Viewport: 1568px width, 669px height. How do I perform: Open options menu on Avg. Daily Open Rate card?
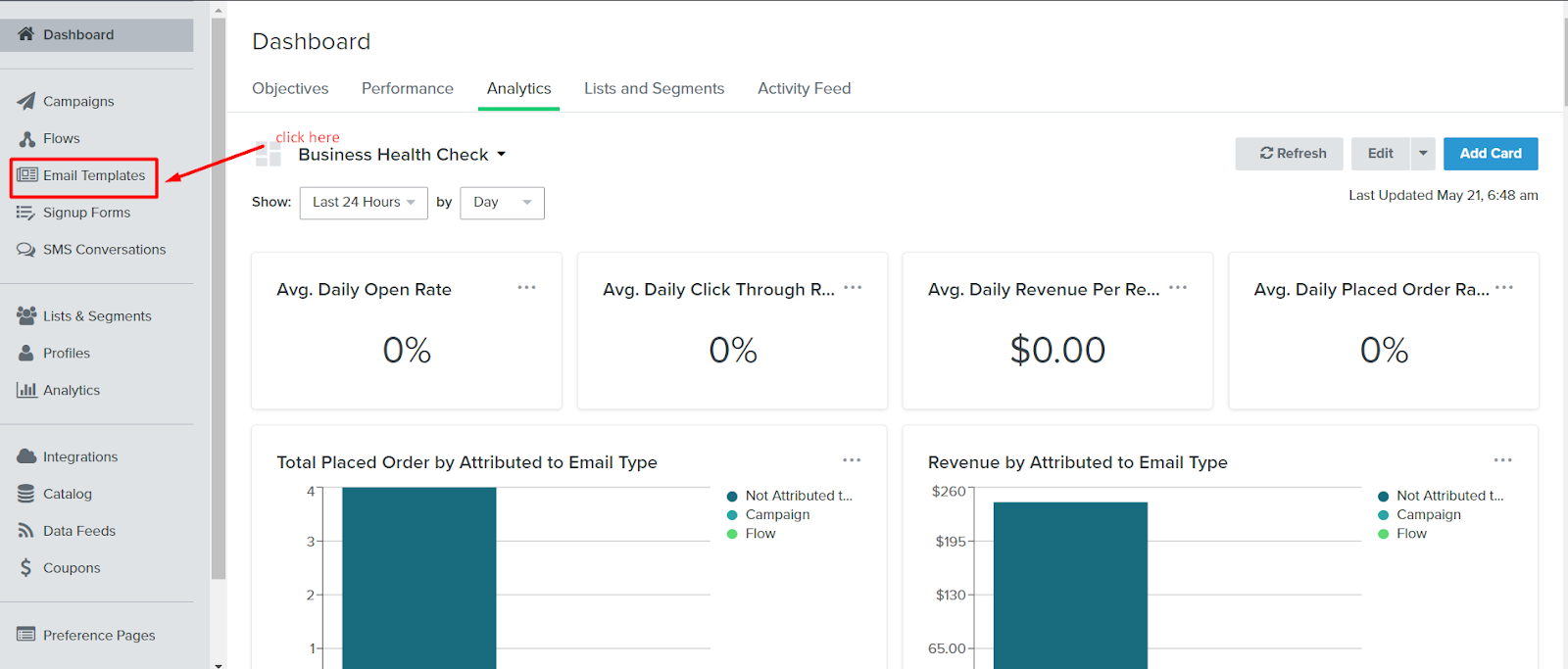coord(526,288)
